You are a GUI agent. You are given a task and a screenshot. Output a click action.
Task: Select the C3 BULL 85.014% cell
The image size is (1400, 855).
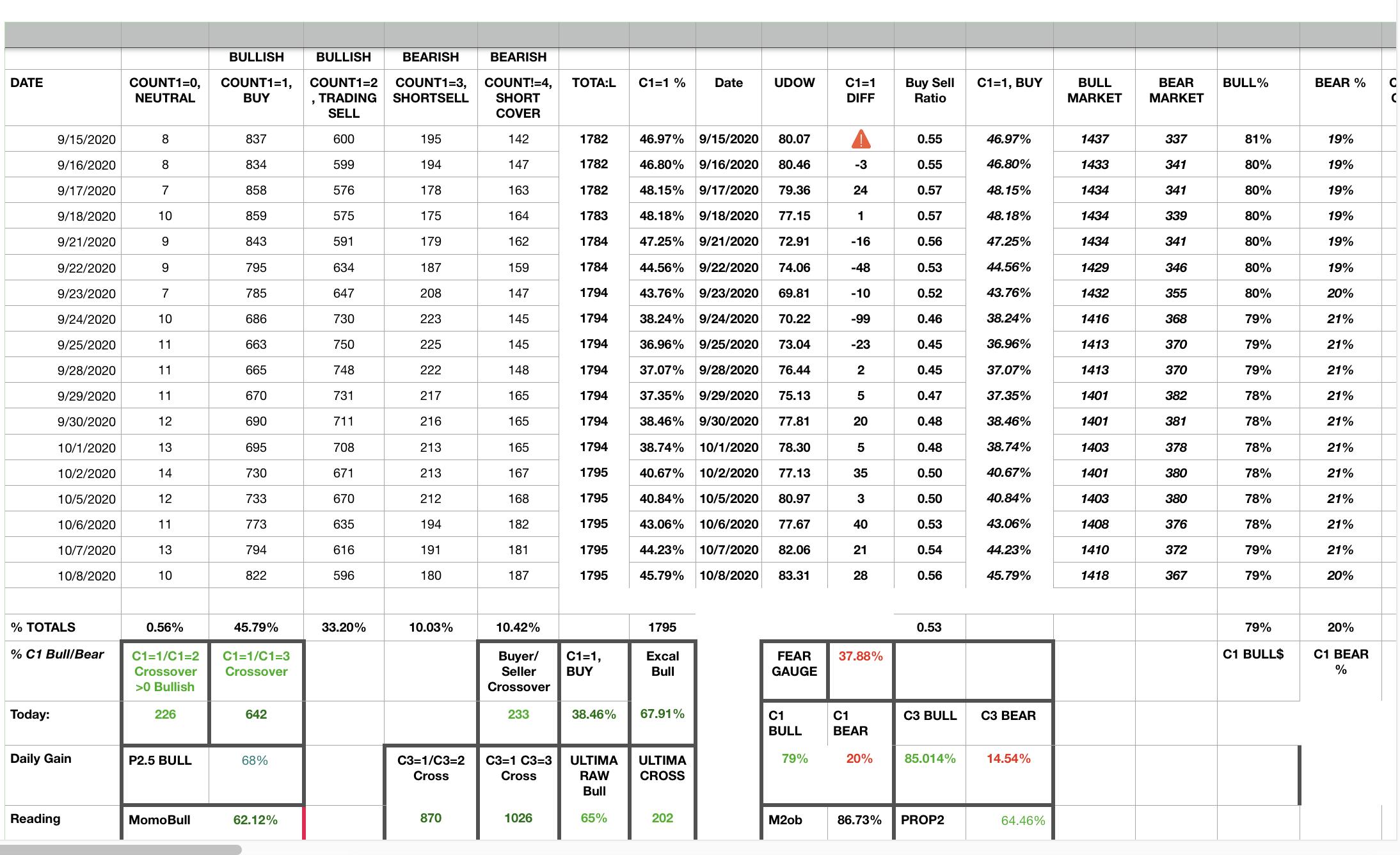(x=930, y=758)
